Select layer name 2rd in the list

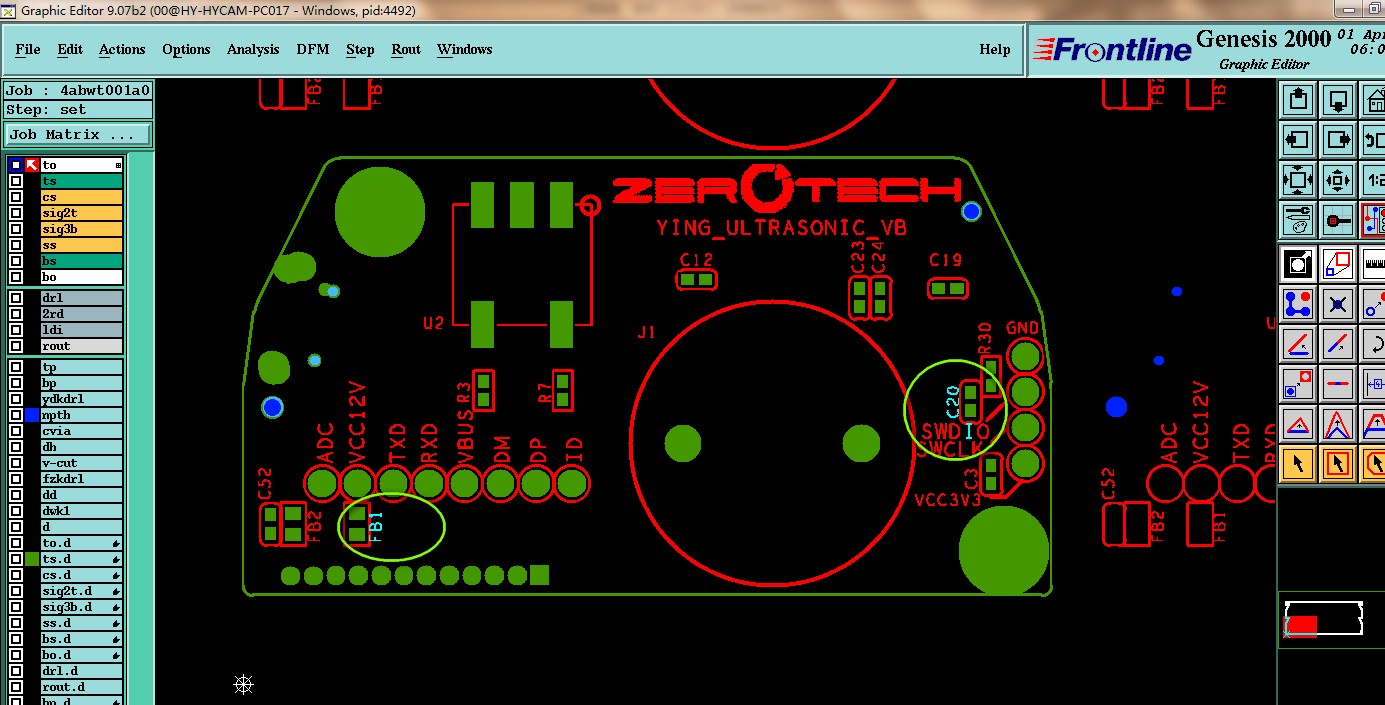[x=81, y=314]
